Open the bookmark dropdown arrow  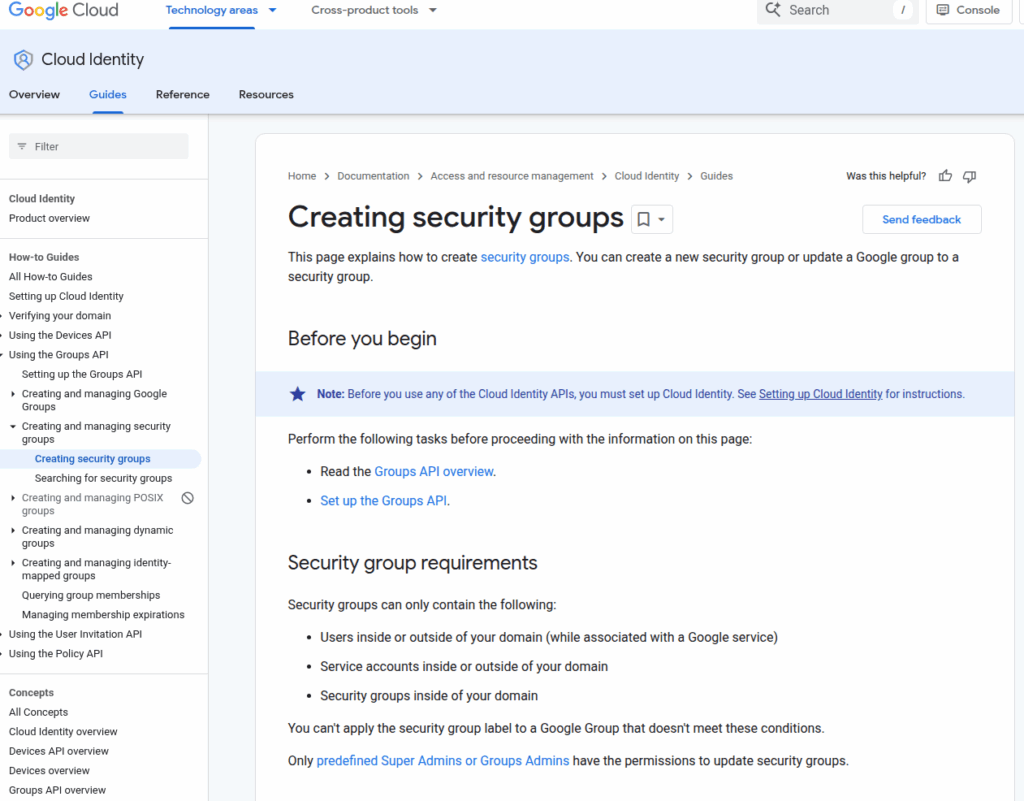(x=662, y=219)
